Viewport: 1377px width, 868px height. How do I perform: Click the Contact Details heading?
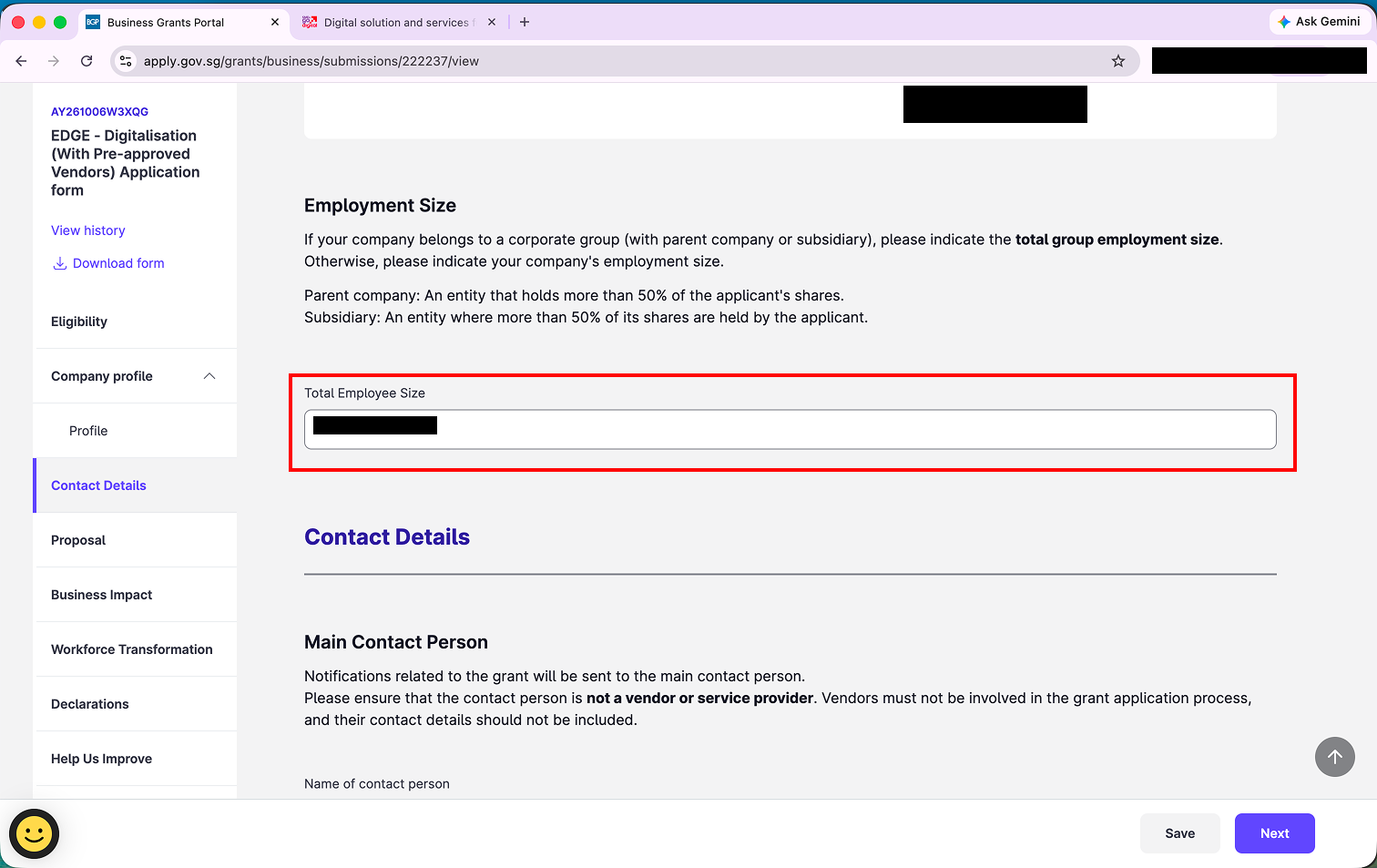click(x=387, y=537)
